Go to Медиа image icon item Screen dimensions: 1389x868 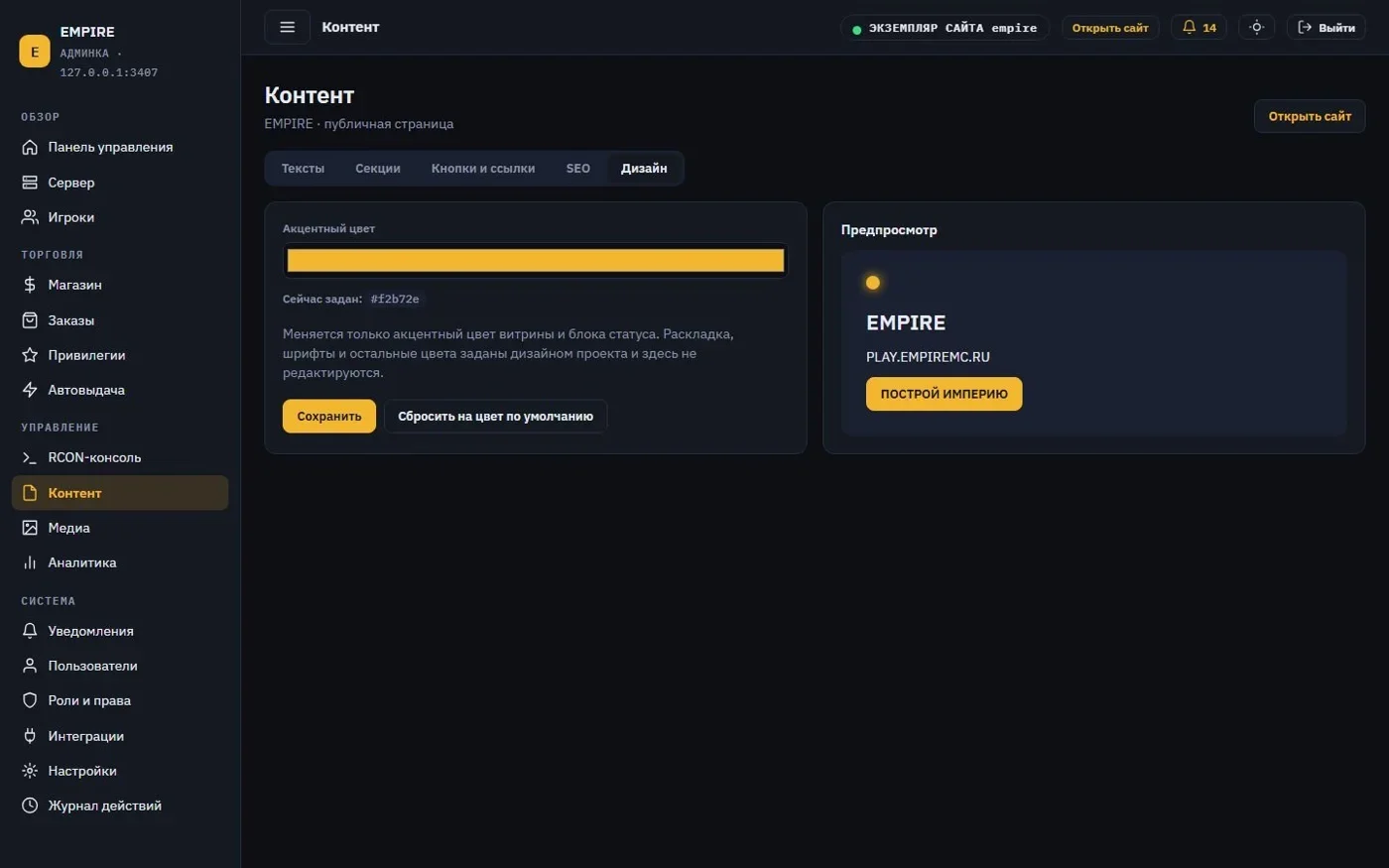(x=120, y=528)
